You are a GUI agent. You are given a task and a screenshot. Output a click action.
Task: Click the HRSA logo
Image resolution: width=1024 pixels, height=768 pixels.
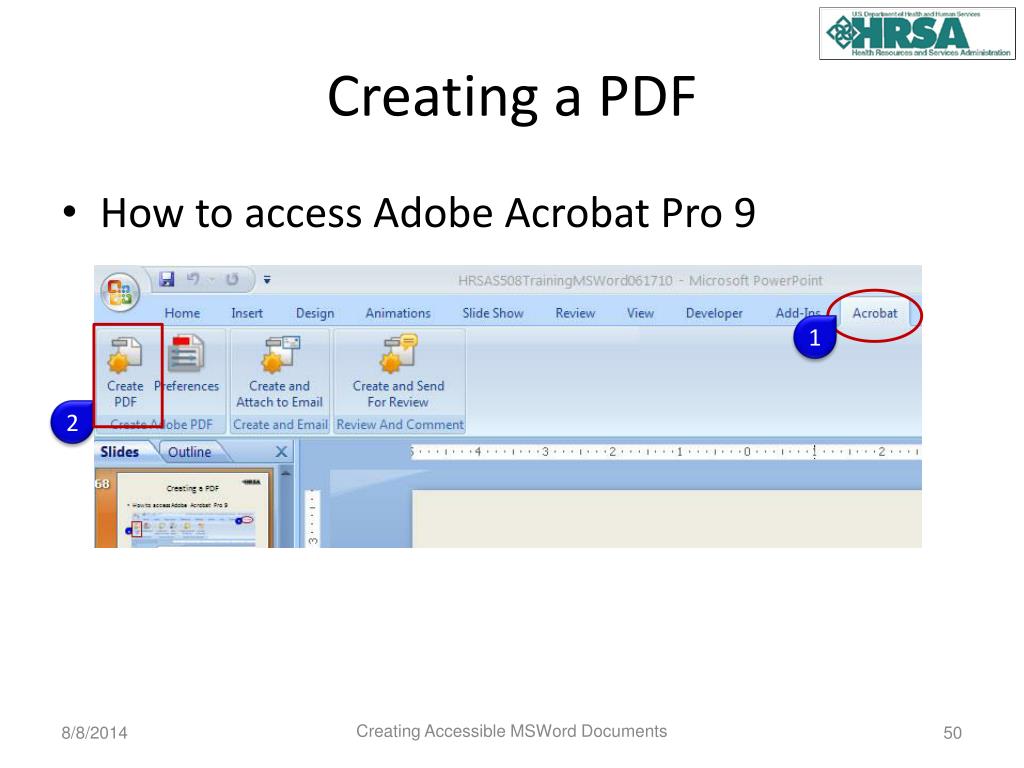(917, 34)
